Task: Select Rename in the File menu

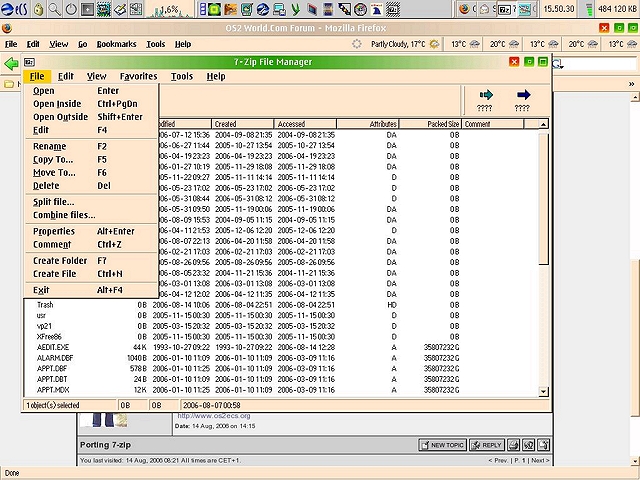Action: click(x=49, y=146)
